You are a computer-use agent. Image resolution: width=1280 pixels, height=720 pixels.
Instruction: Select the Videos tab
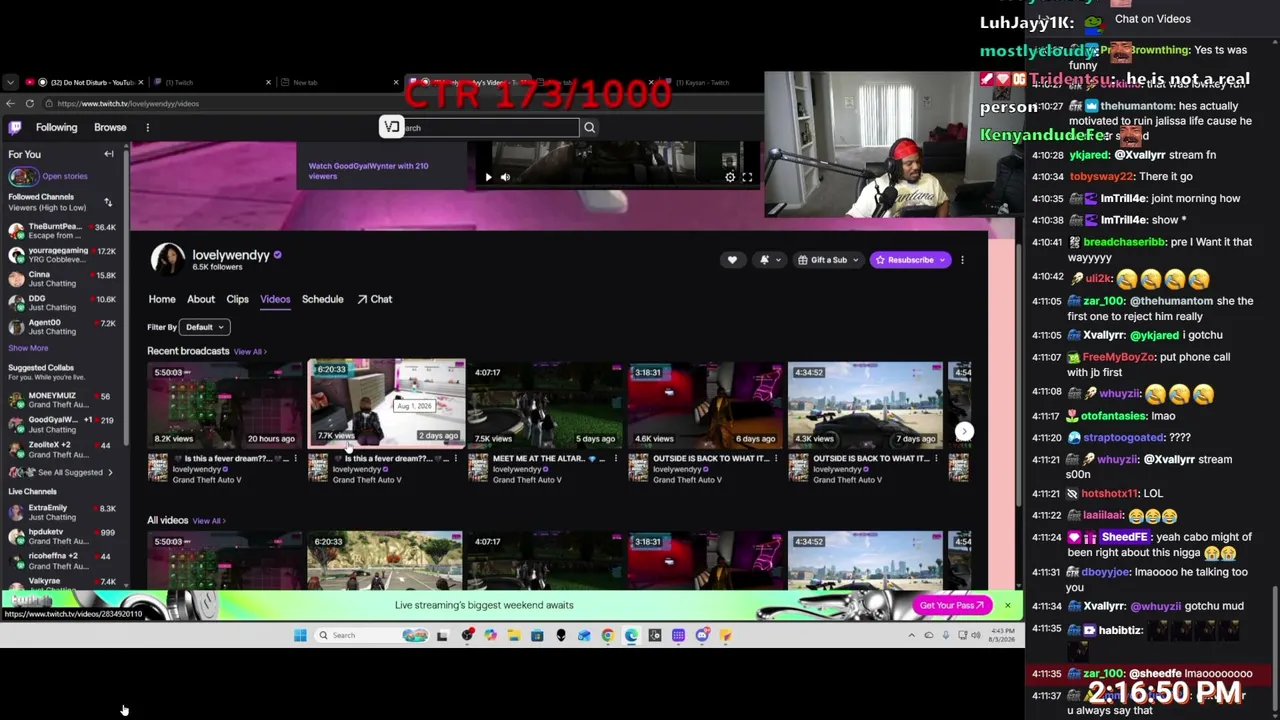pyautogui.click(x=275, y=299)
